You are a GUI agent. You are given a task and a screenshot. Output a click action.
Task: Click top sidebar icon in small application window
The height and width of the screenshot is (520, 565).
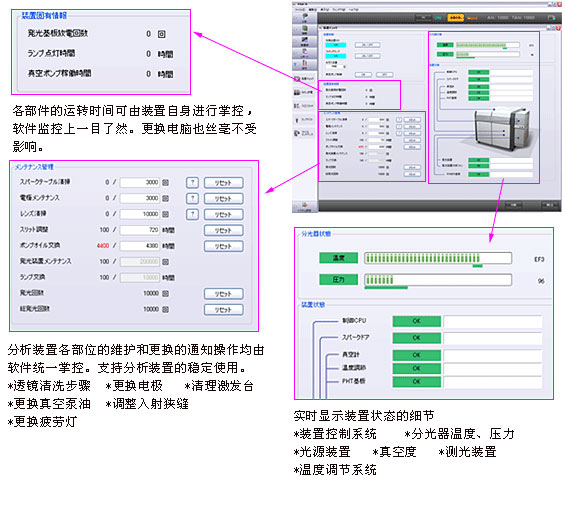(x=304, y=18)
